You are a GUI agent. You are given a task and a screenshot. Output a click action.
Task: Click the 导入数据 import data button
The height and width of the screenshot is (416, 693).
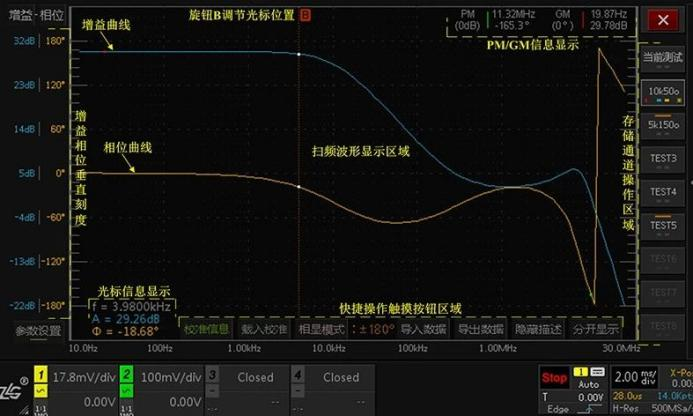click(423, 329)
